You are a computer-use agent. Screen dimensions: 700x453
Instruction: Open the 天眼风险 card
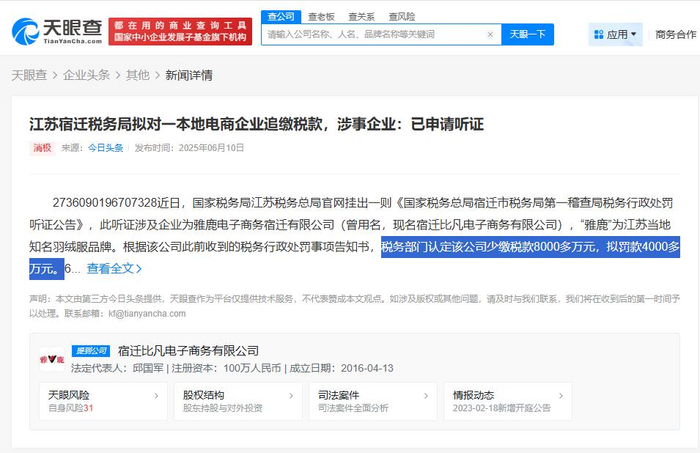[103, 401]
